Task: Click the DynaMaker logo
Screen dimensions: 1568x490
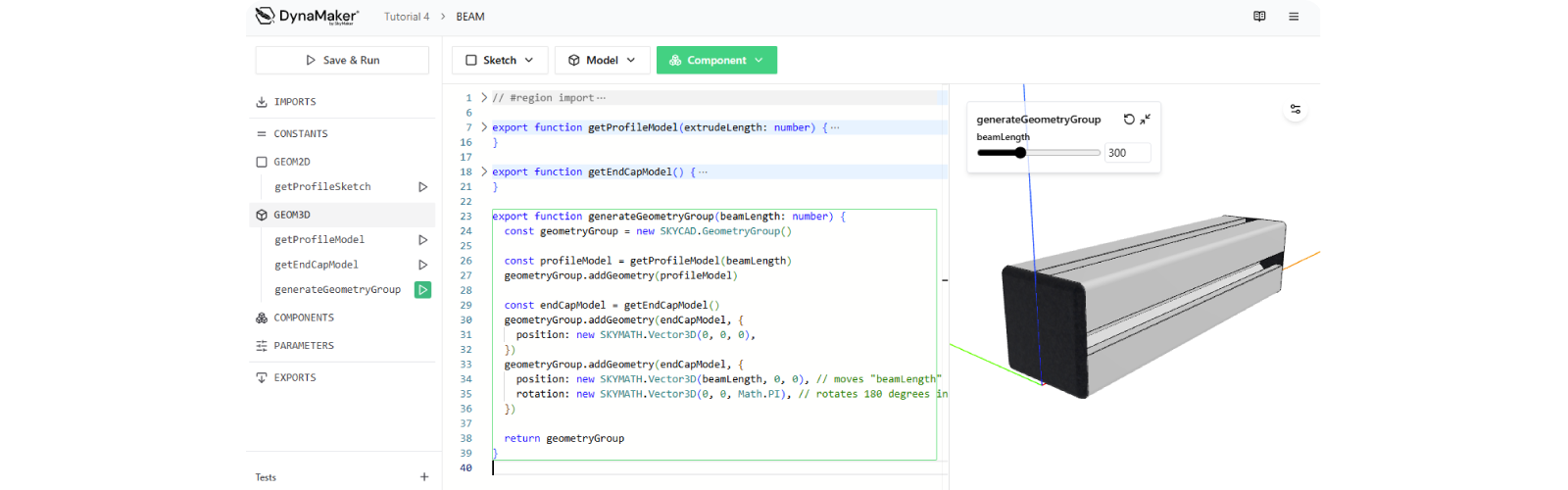Action: click(307, 16)
